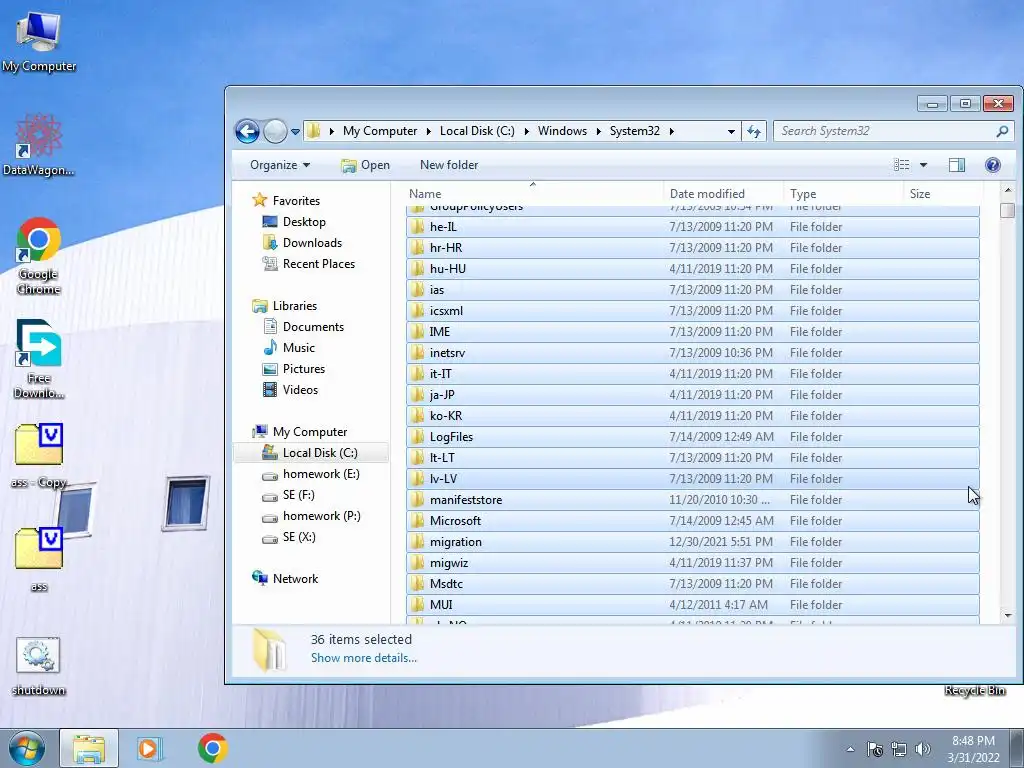This screenshot has width=1024, height=768.
Task: Open the Documents library
Action: 313,327
